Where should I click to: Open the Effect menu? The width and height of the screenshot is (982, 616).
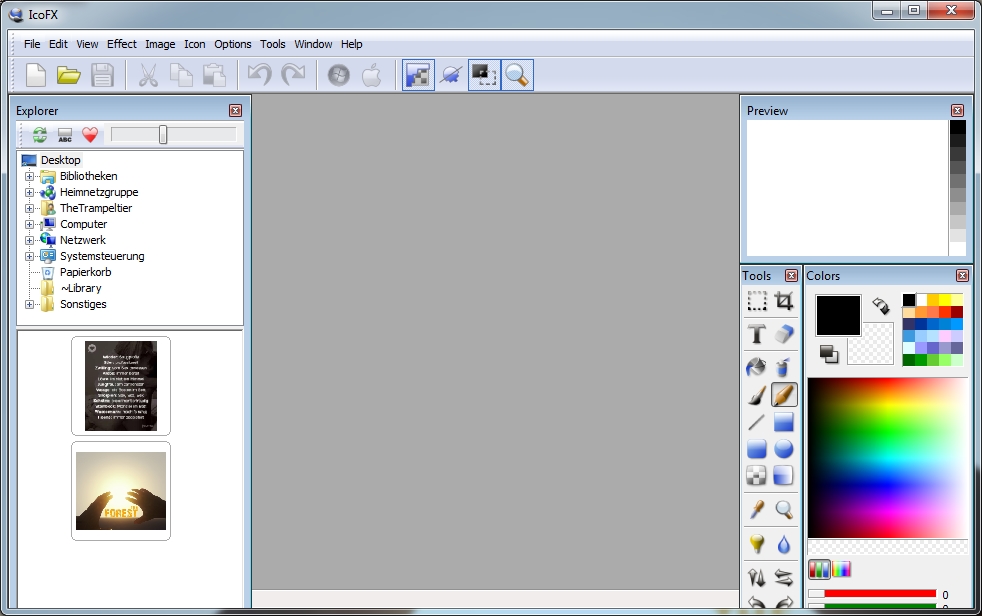click(122, 44)
